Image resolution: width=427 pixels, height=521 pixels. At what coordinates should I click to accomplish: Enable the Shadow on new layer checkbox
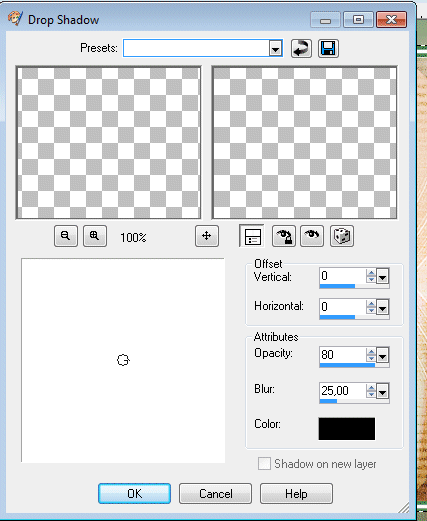(264, 464)
